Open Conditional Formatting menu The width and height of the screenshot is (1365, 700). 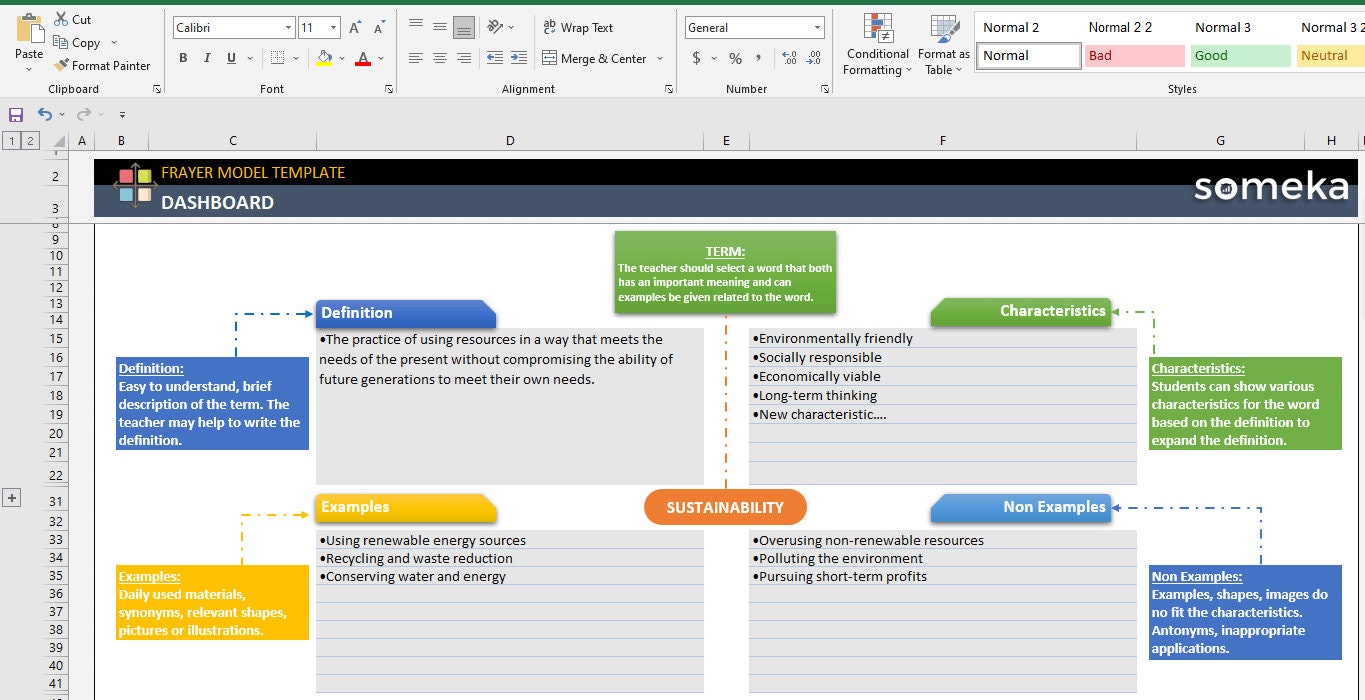(877, 45)
